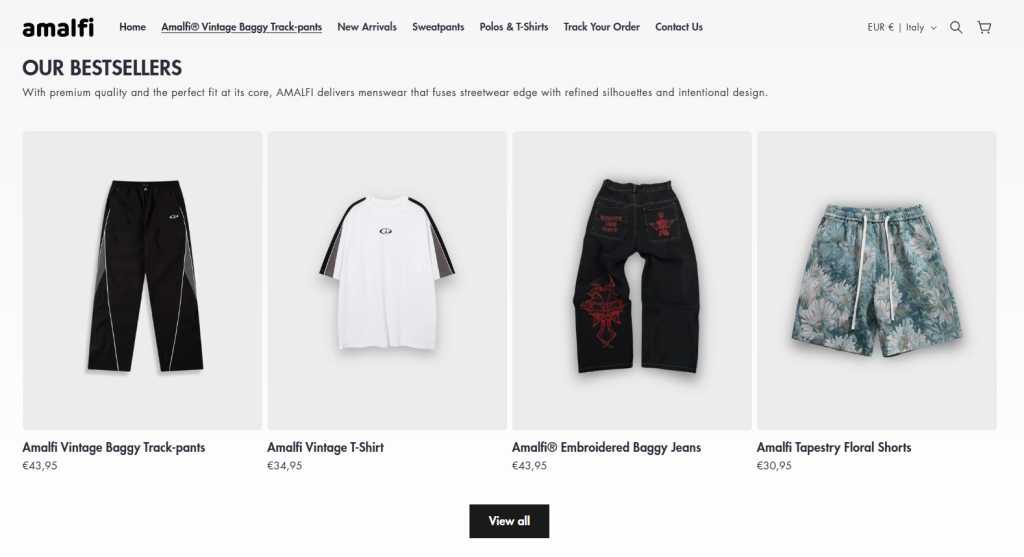Screen dimensions: 1024x557
Task: Click Amalfi® Embroidered Baggy Jeans title
Action: (607, 447)
